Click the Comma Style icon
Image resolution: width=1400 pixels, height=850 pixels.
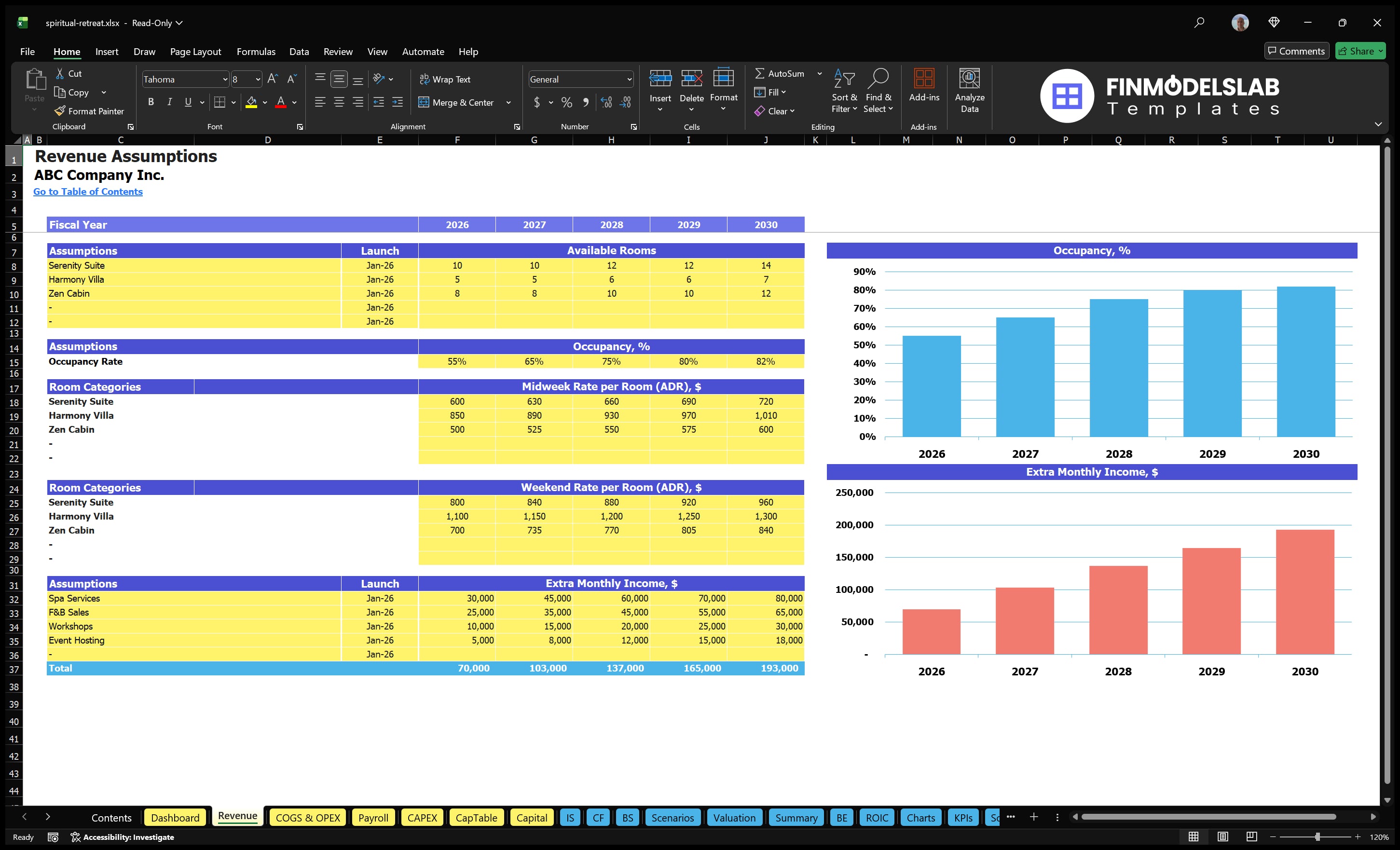586,102
